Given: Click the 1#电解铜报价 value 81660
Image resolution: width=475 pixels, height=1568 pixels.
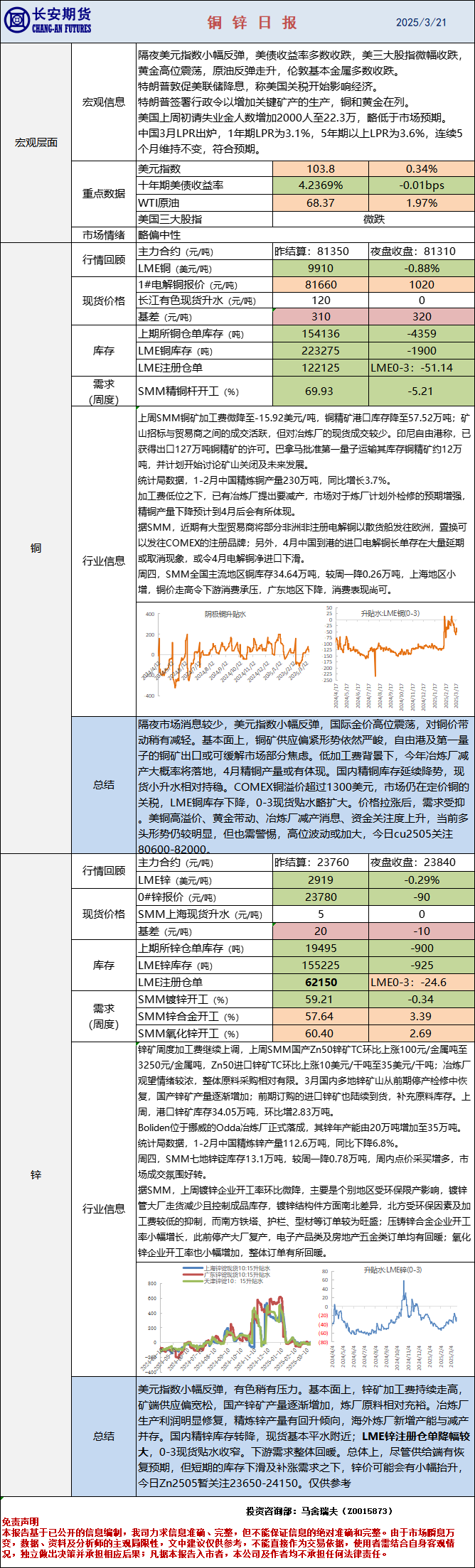Looking at the screenshot, I should coord(321,285).
